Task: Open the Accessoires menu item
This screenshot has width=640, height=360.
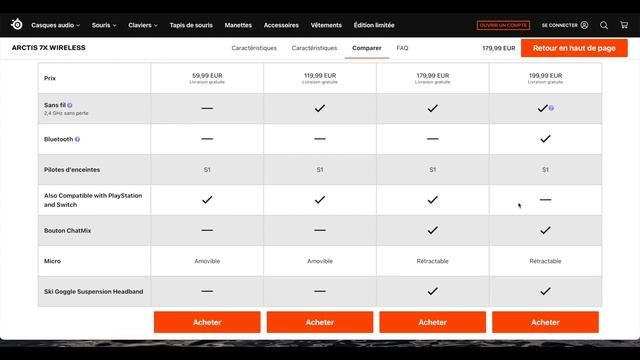Action: [x=281, y=25]
